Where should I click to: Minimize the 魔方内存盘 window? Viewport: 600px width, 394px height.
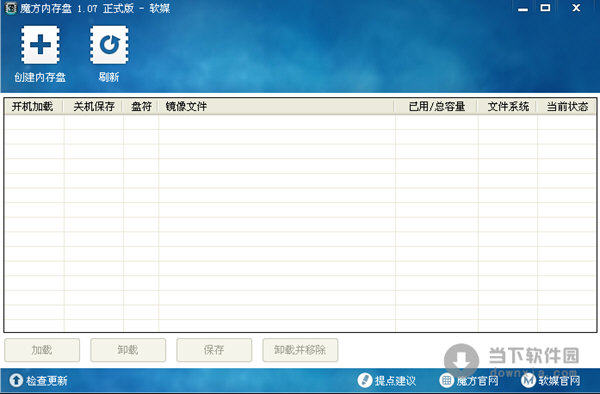tap(523, 8)
